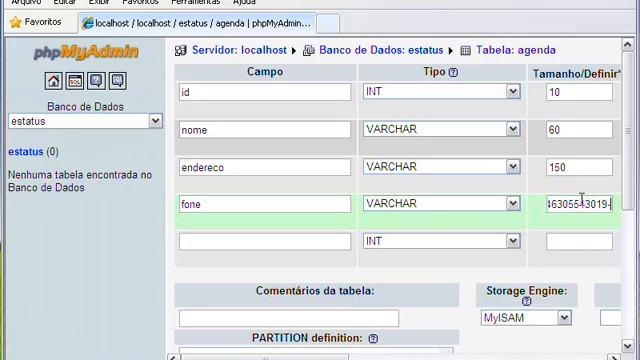Click horizontal scrollbar right arrow
This screenshot has width=640, height=360.
(614, 358)
